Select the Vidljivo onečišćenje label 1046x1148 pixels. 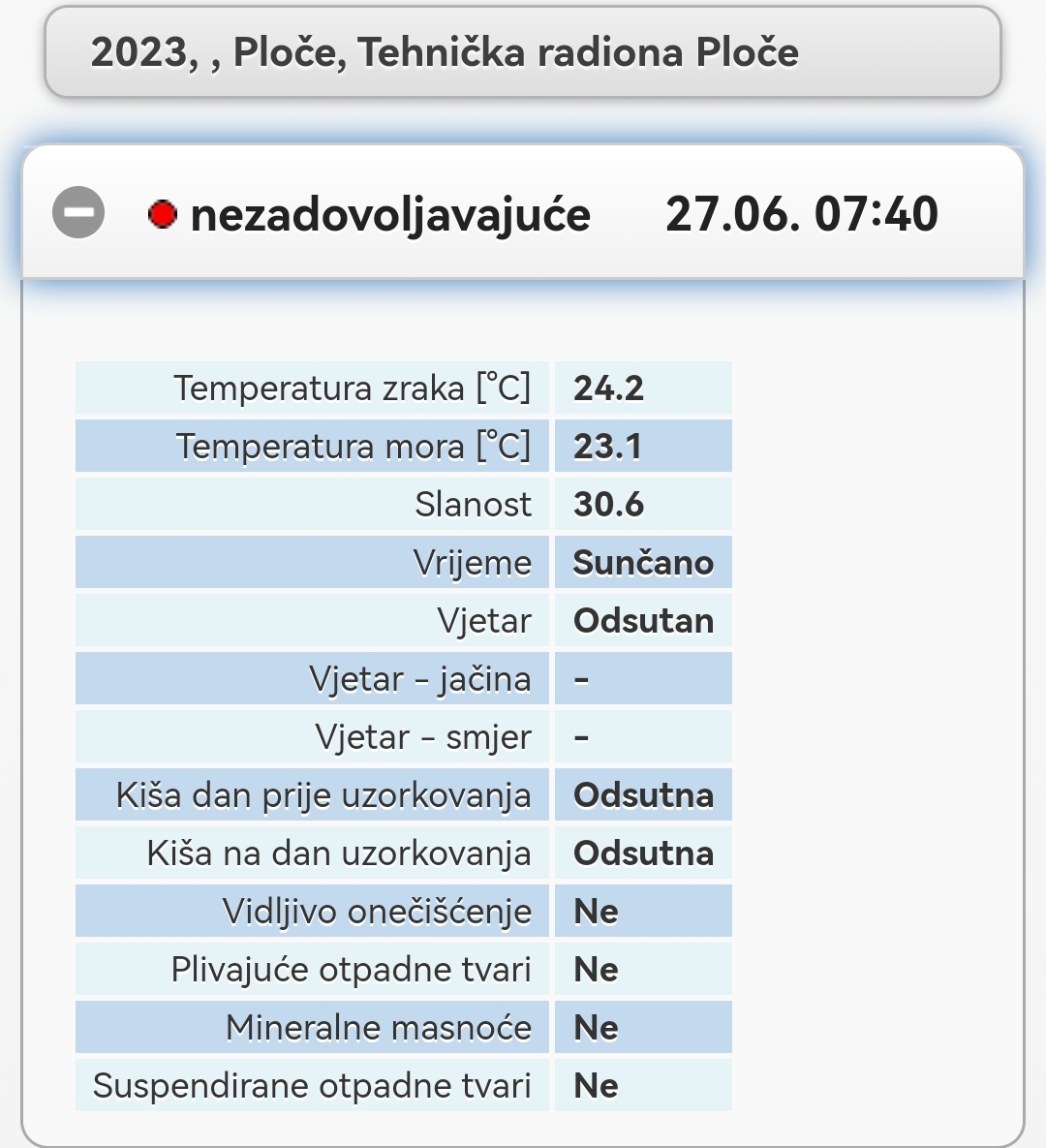click(x=377, y=912)
